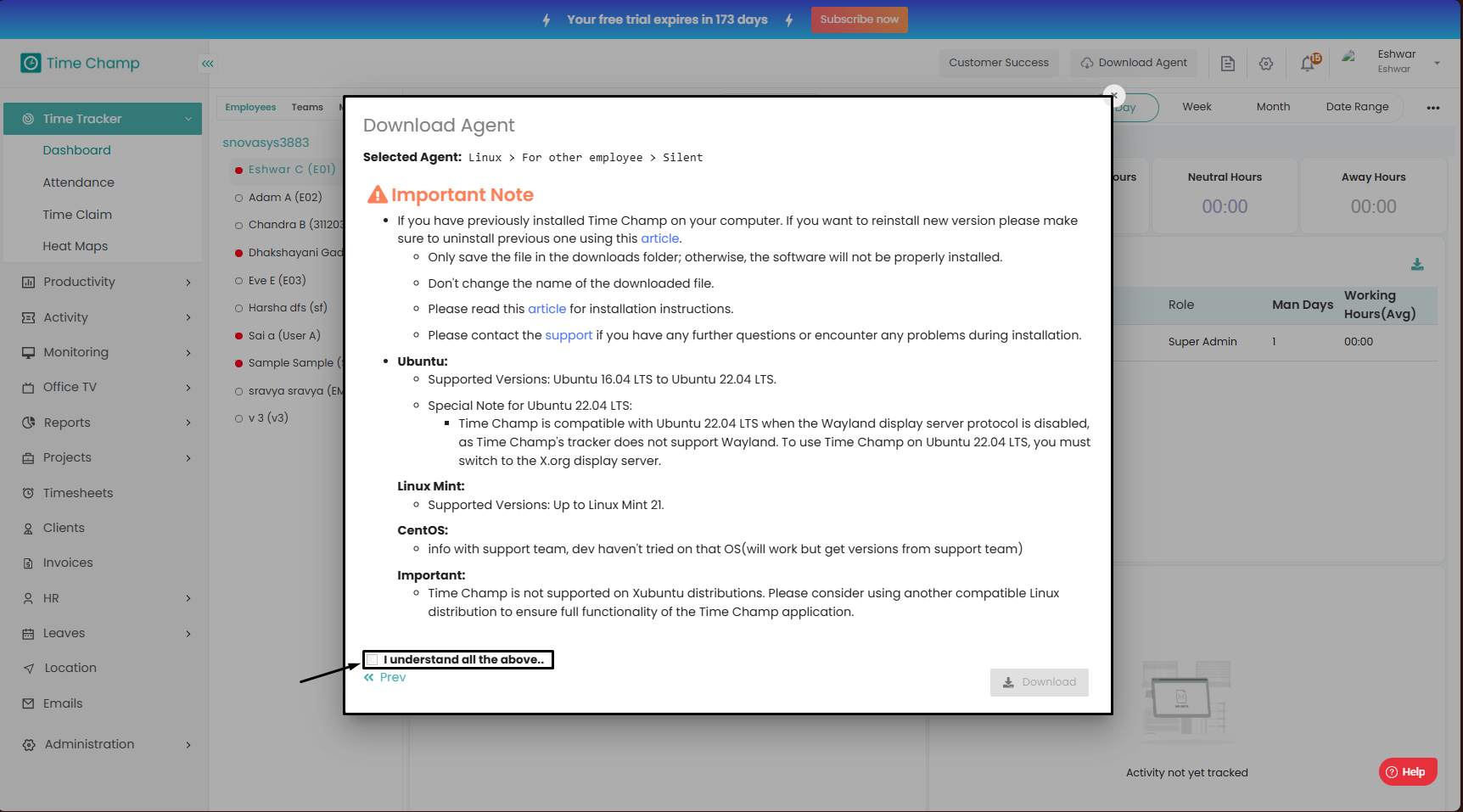Expand the Projects menu chevron

tap(188, 458)
